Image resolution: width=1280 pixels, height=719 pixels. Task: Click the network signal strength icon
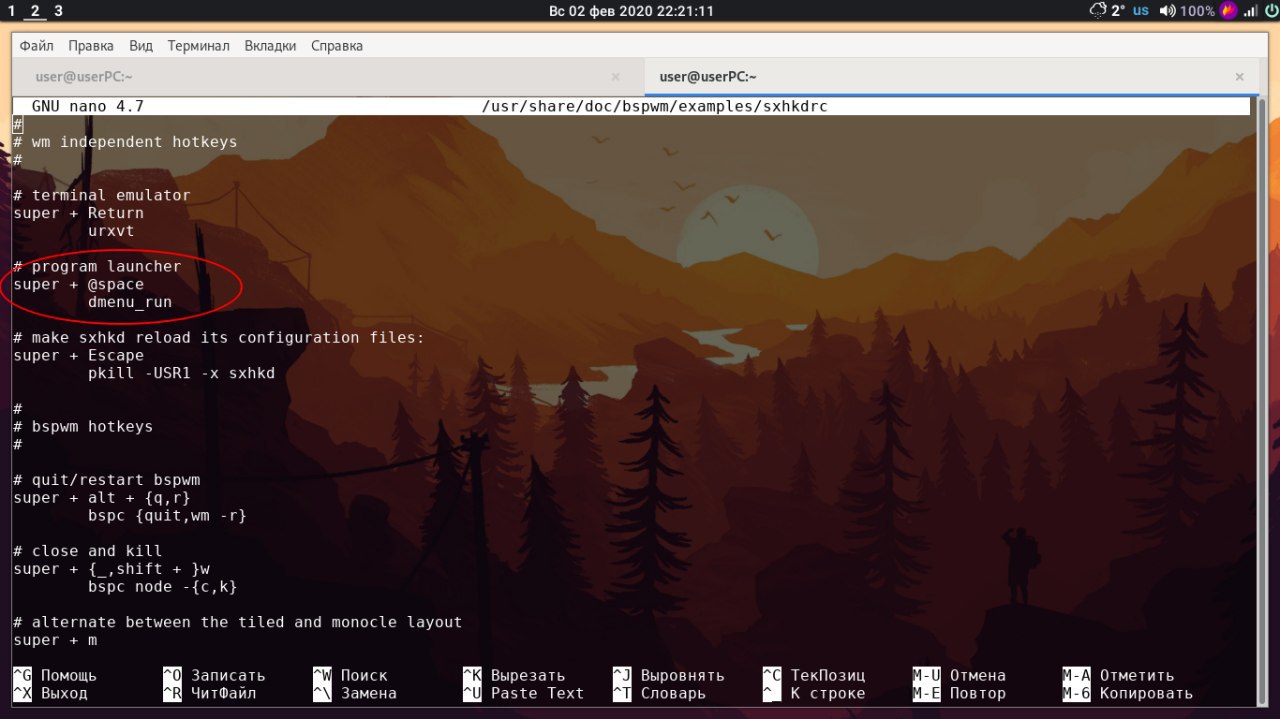[1249, 11]
